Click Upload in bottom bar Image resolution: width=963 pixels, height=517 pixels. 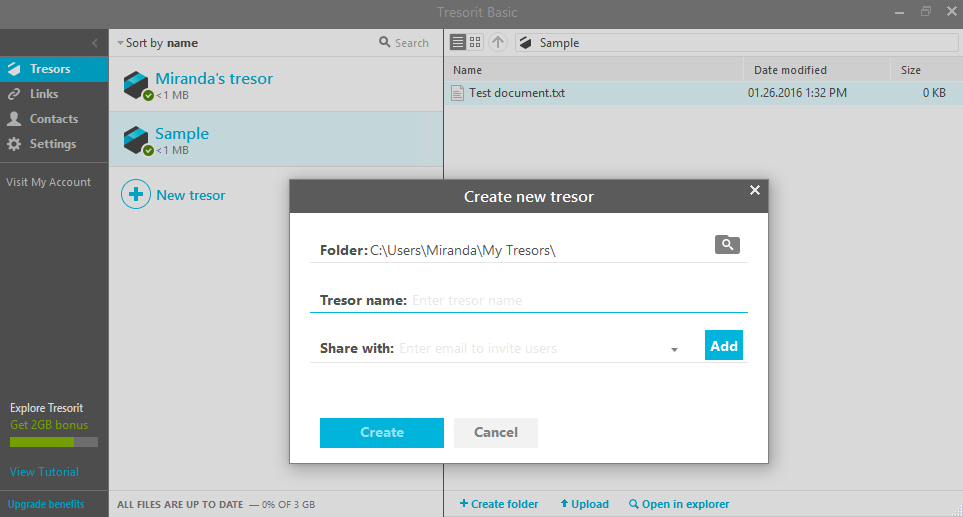point(584,504)
